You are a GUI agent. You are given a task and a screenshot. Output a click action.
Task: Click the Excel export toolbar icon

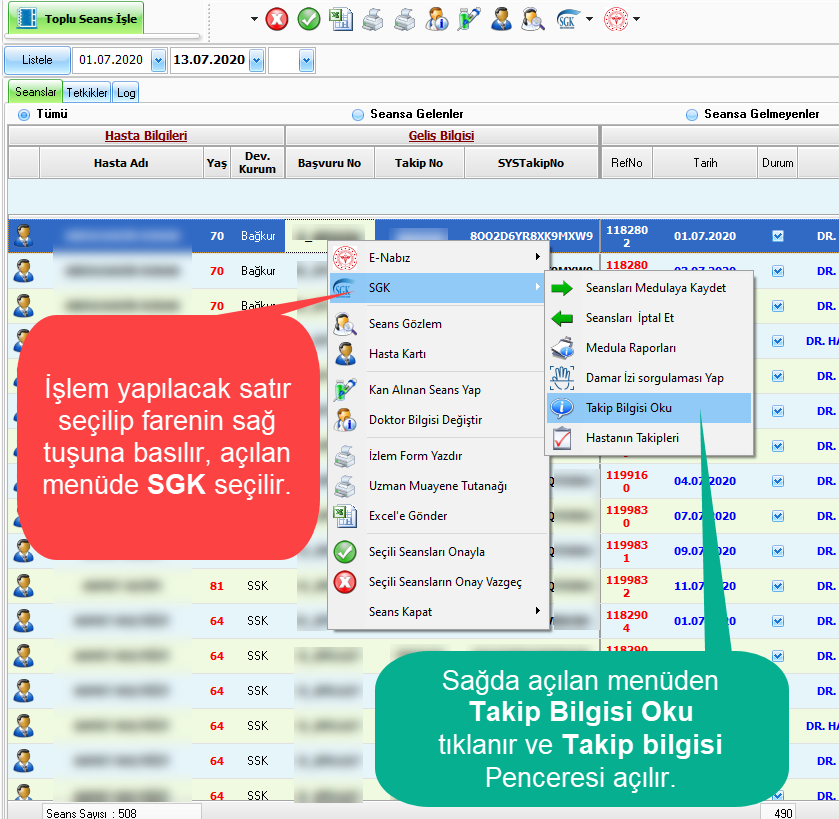(341, 20)
